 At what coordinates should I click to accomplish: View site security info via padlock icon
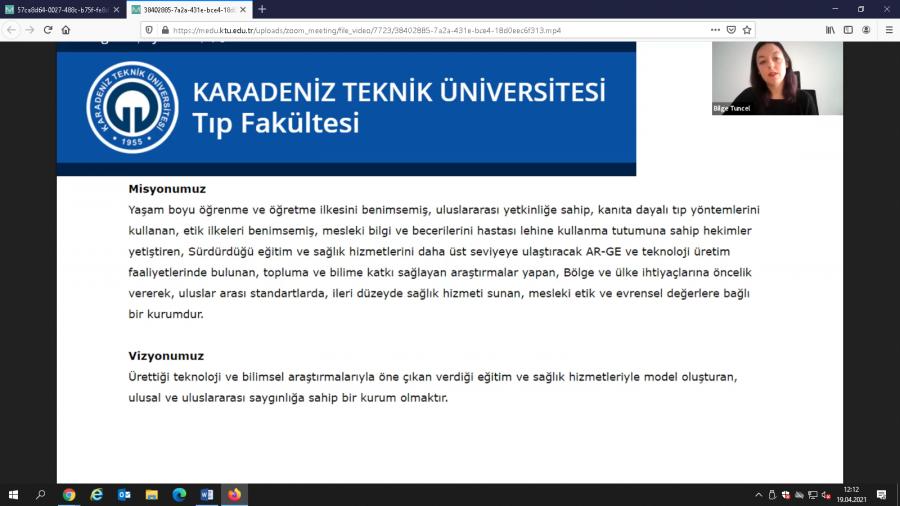[165, 30]
